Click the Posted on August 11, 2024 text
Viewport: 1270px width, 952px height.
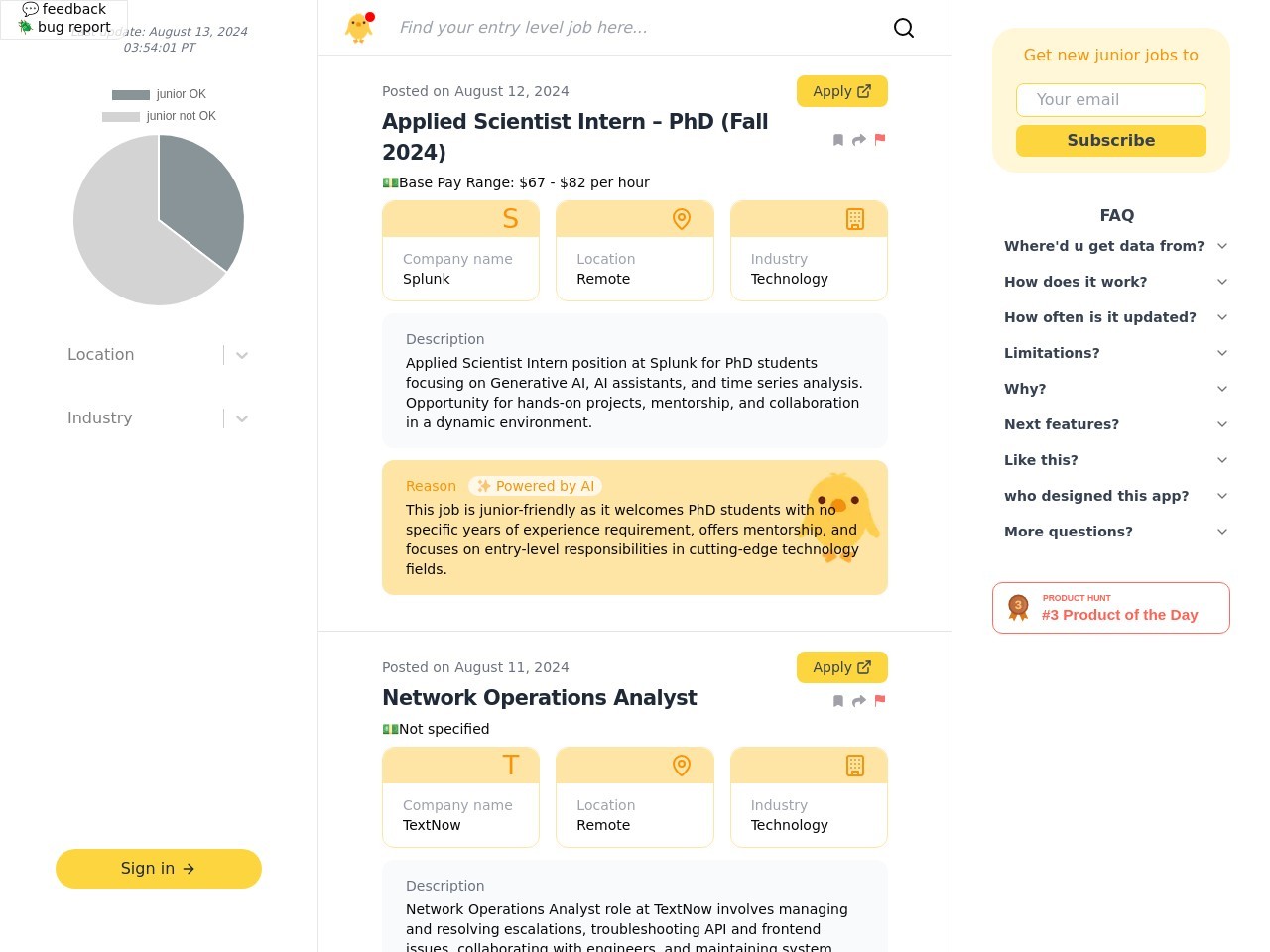coord(475,667)
